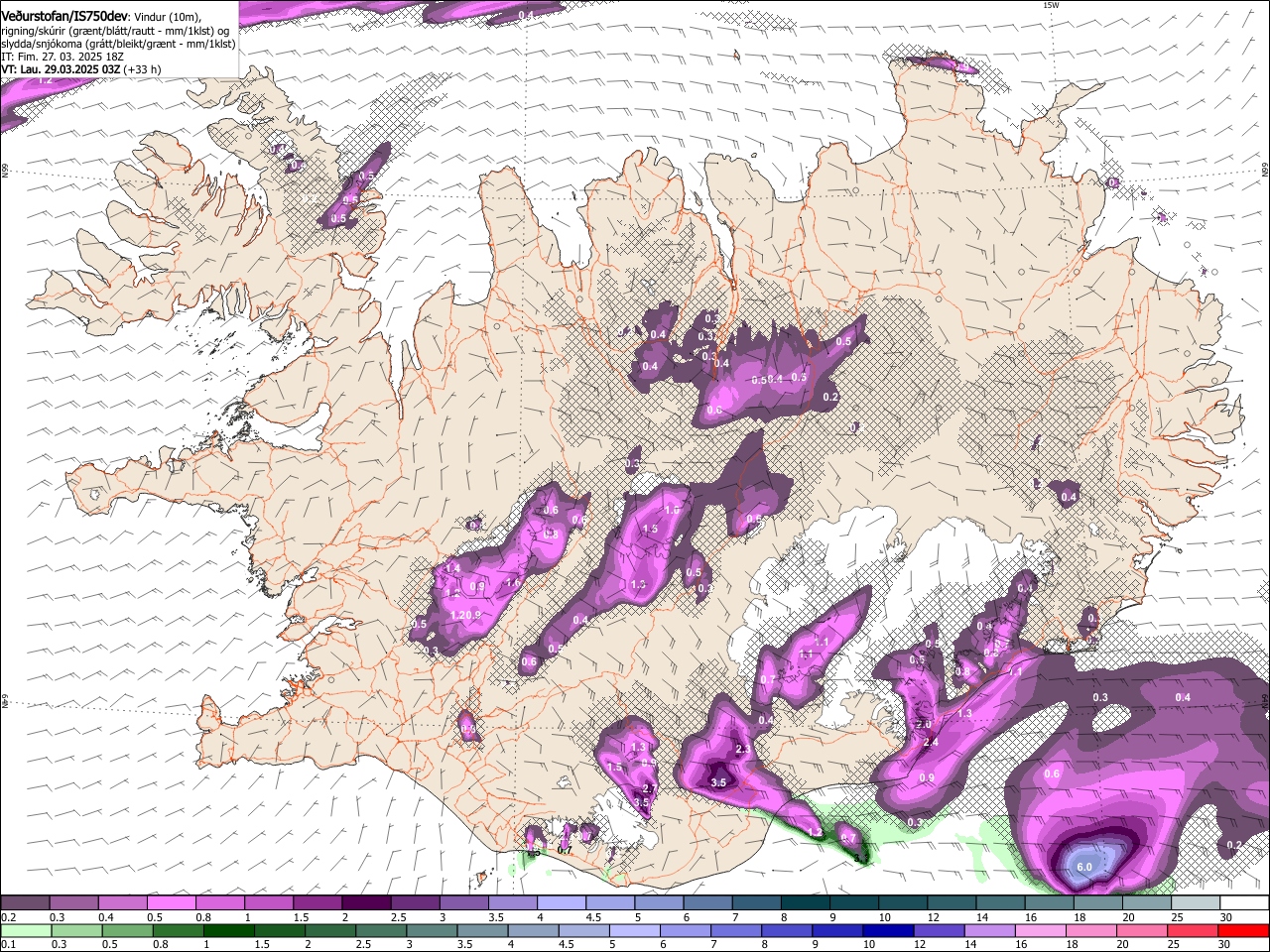Viewport: 1270px width, 952px height.
Task: Pick top legend dark teal swatch 9 to 10
Action: pos(853,903)
